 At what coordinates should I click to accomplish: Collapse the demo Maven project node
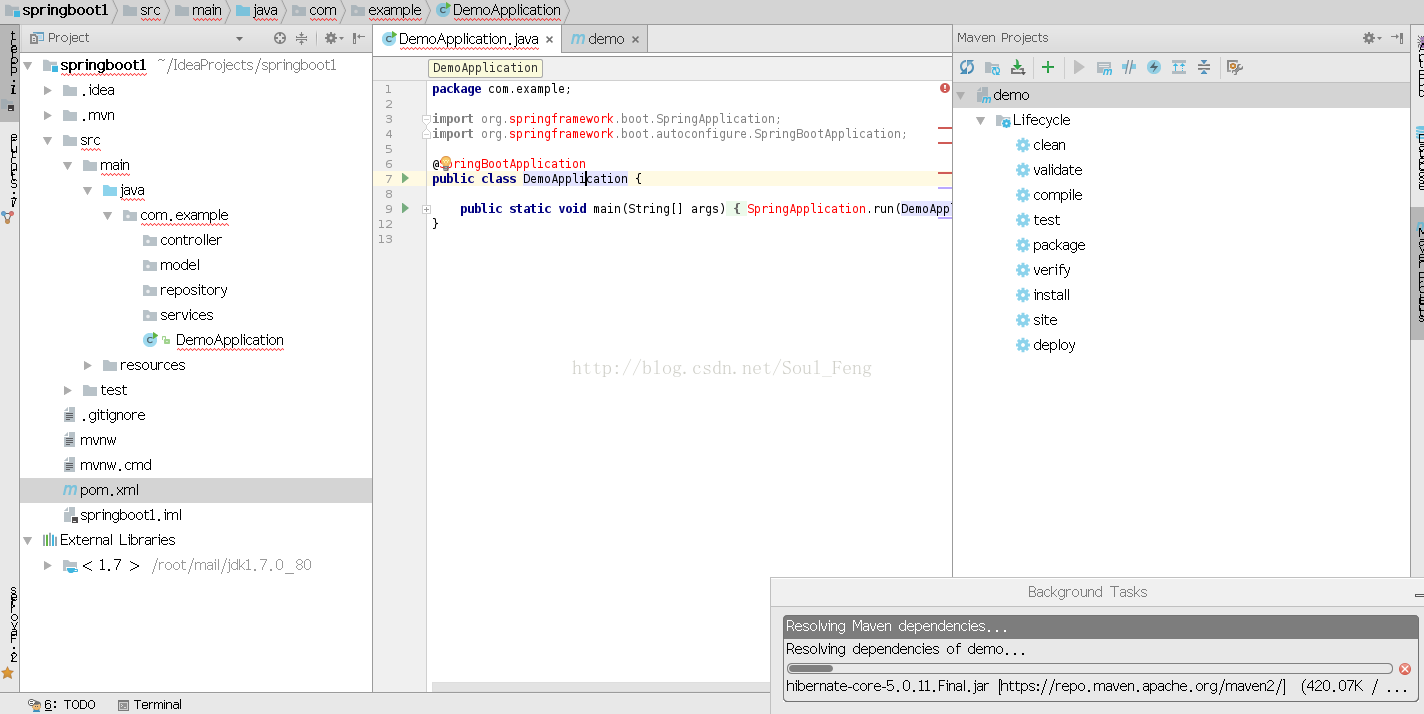(961, 95)
